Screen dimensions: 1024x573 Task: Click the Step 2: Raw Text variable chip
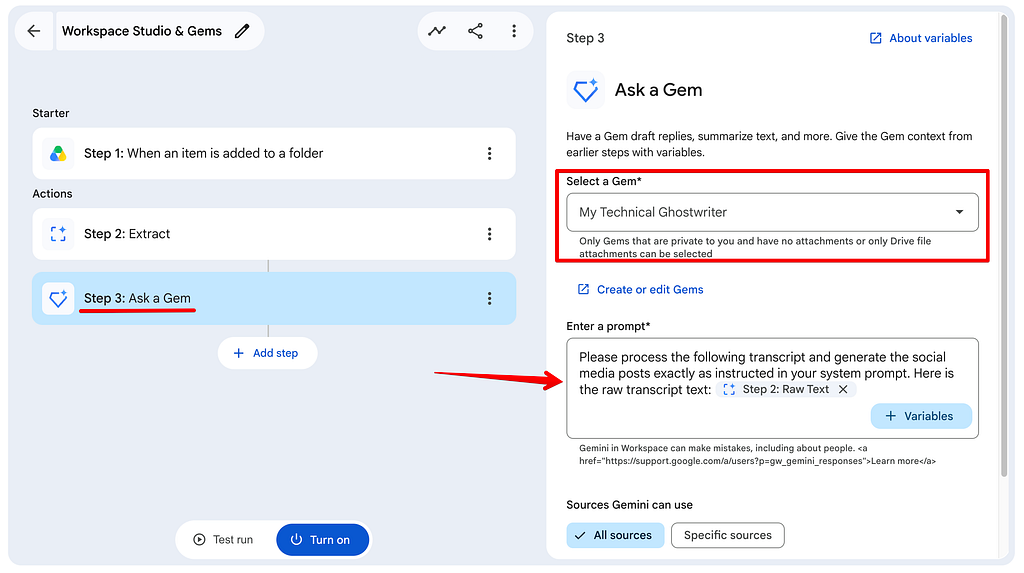786,389
